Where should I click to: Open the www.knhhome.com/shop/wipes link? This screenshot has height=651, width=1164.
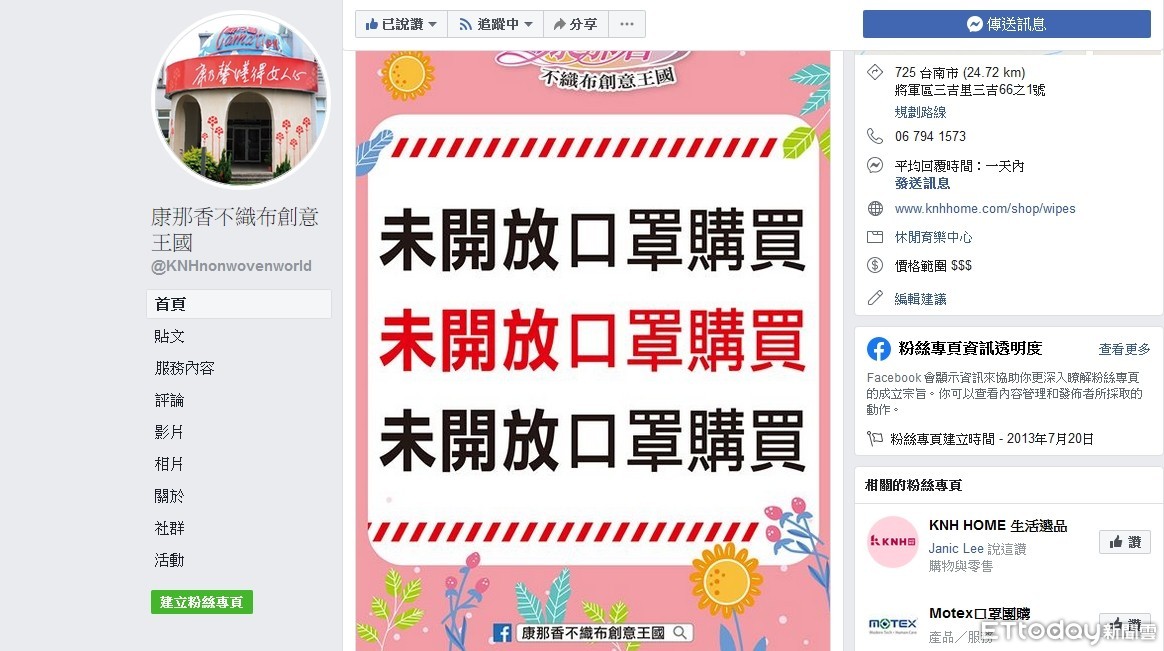984,209
